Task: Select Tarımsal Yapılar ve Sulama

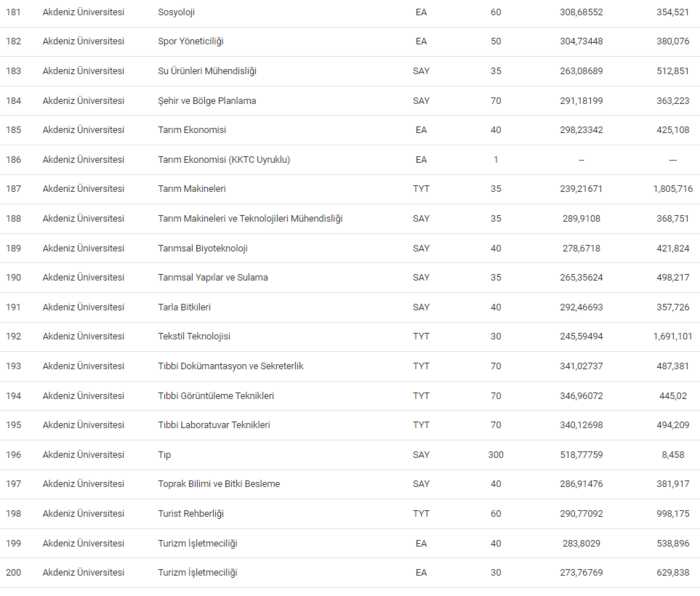Action: (213, 277)
